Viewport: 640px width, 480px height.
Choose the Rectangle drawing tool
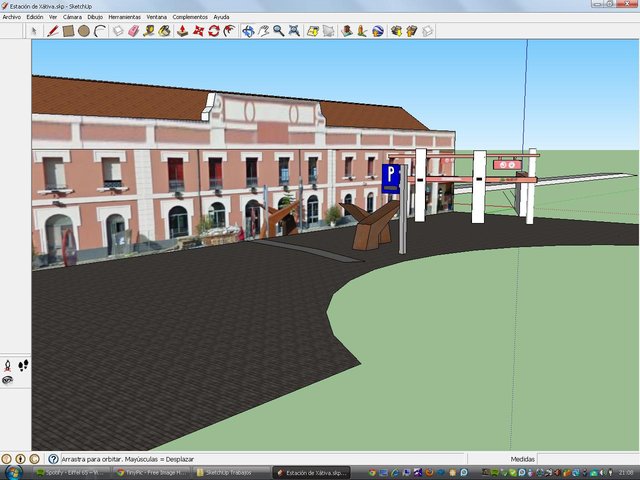68,31
